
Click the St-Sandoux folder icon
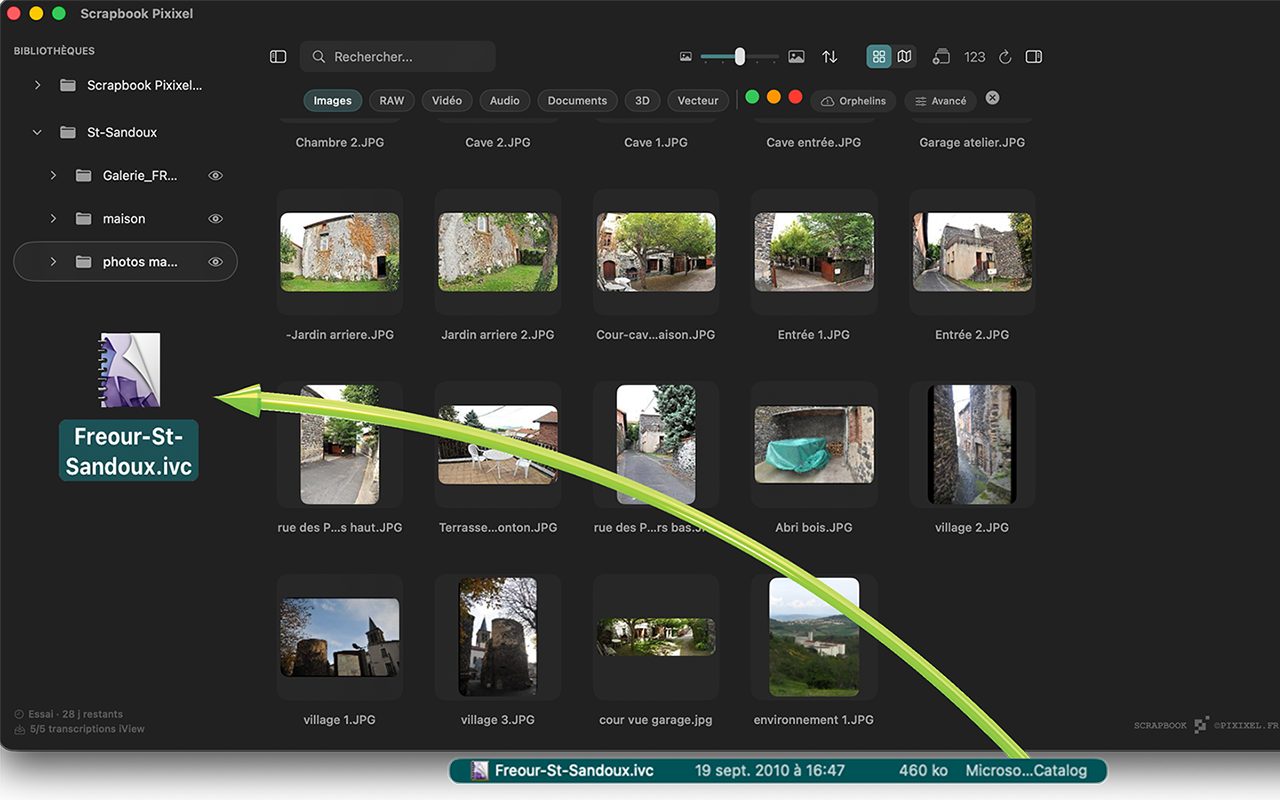(x=68, y=132)
